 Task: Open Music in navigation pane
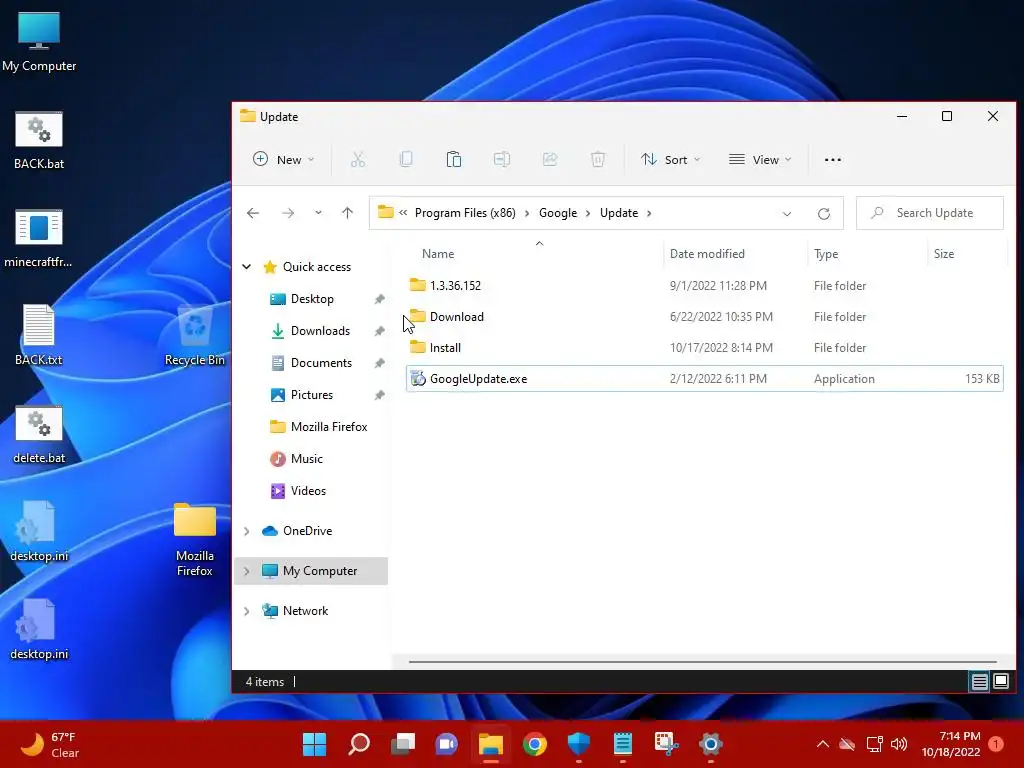tap(306, 459)
